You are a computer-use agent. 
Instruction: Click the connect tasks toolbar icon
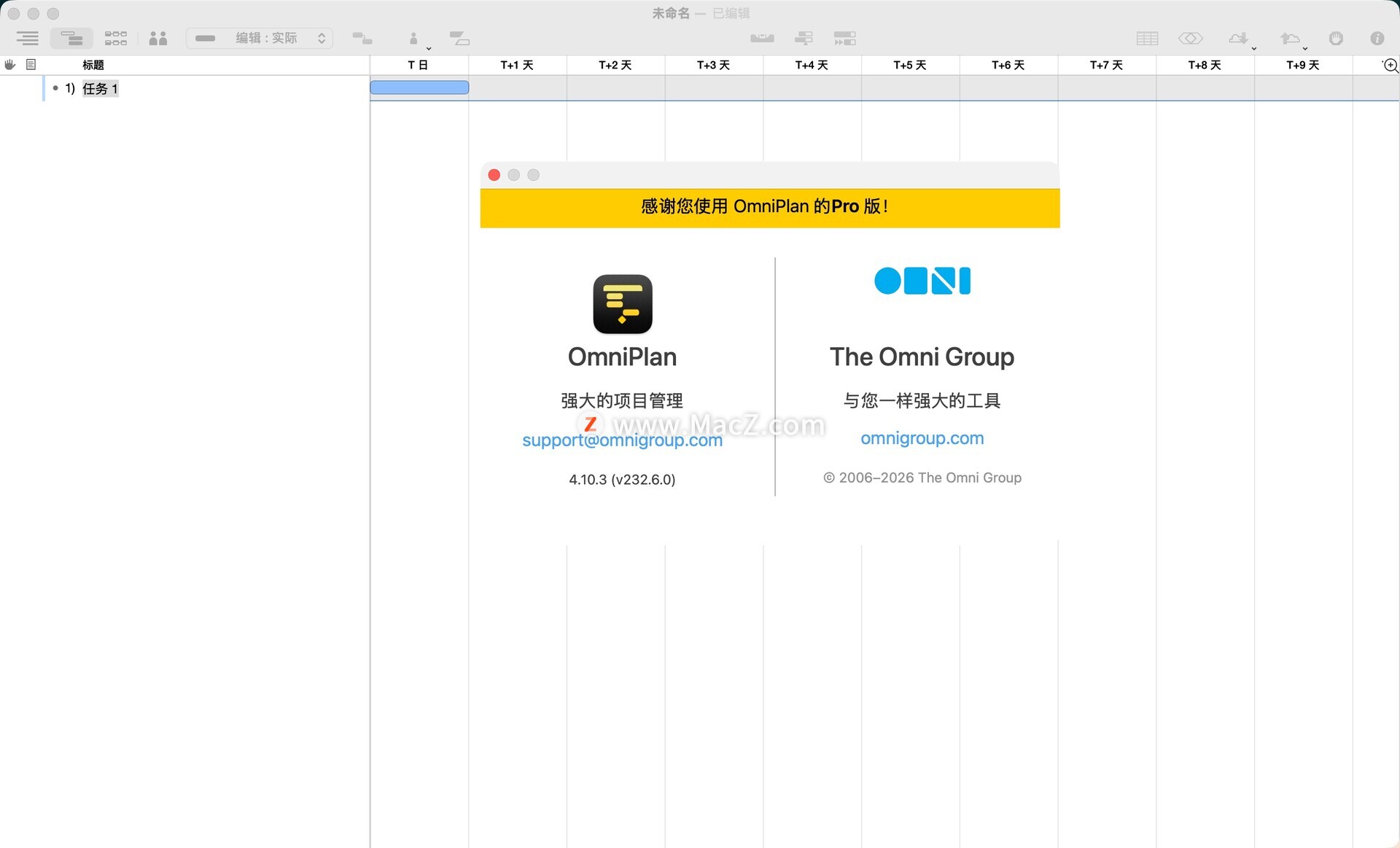pyautogui.click(x=362, y=38)
